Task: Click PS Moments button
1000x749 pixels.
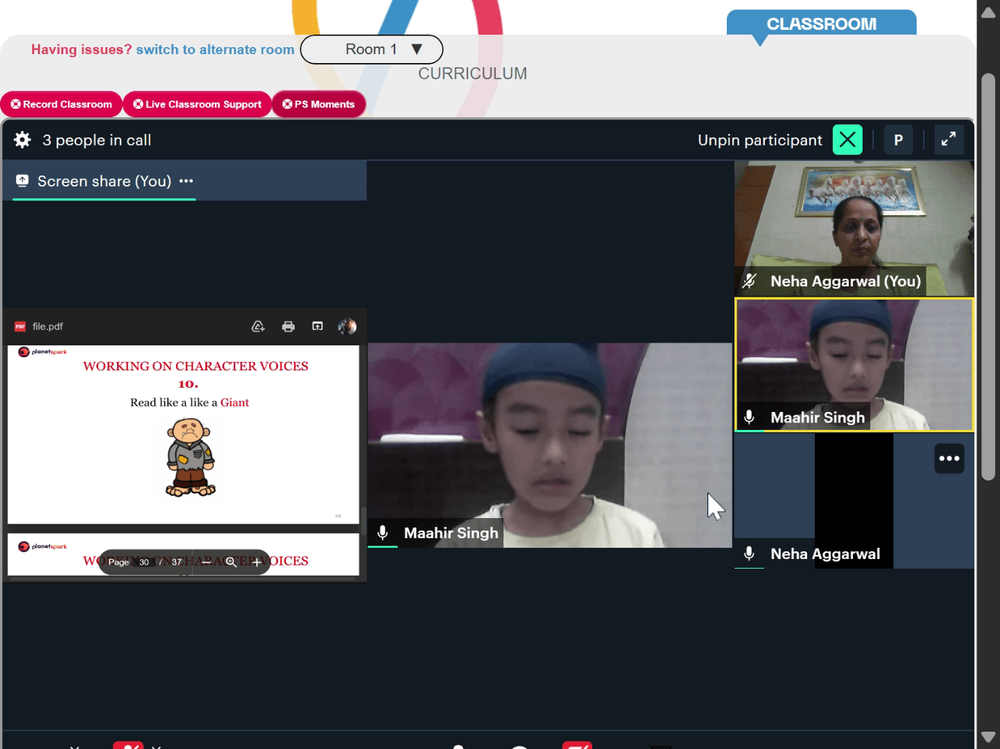Action: pos(318,104)
